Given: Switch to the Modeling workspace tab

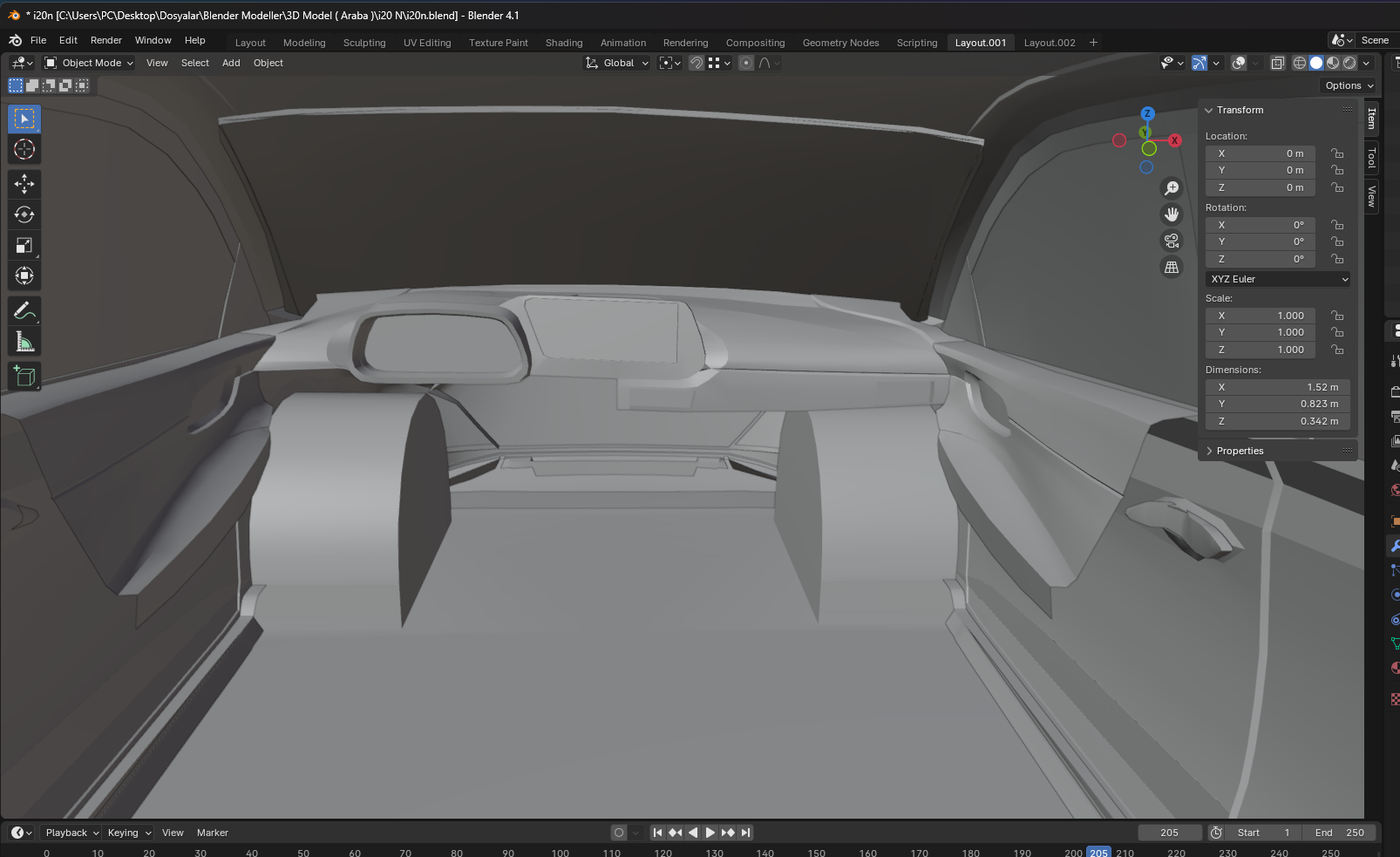Looking at the screenshot, I should coord(304,43).
